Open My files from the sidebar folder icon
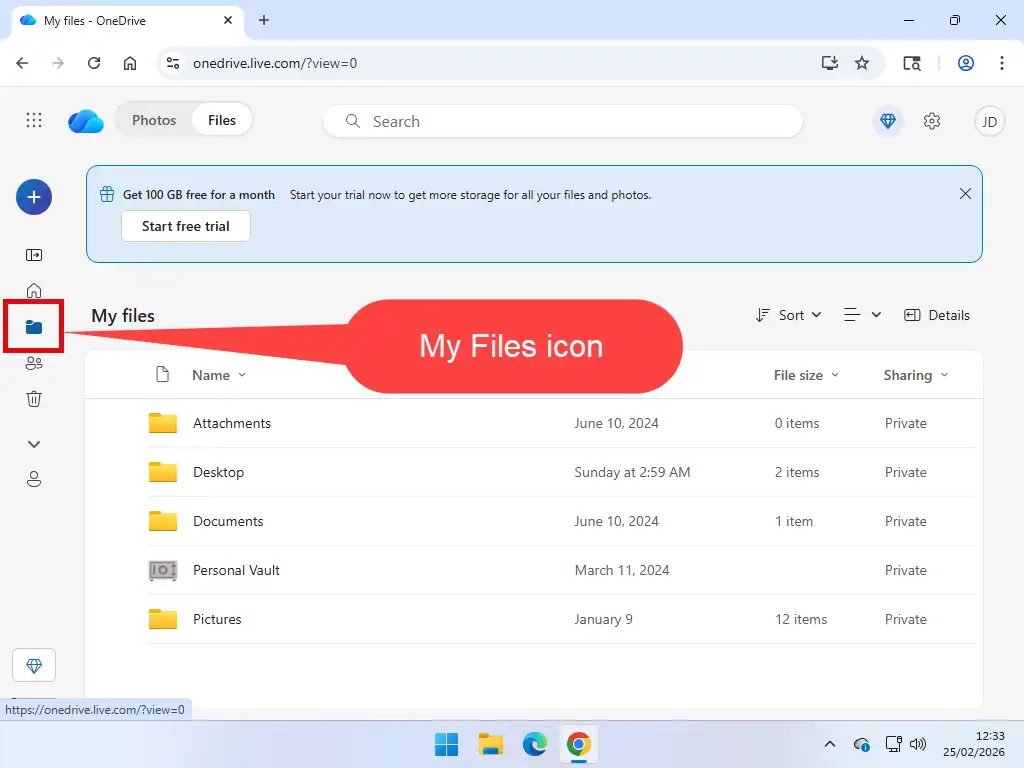Screen dimensions: 1024x768 pos(33,326)
